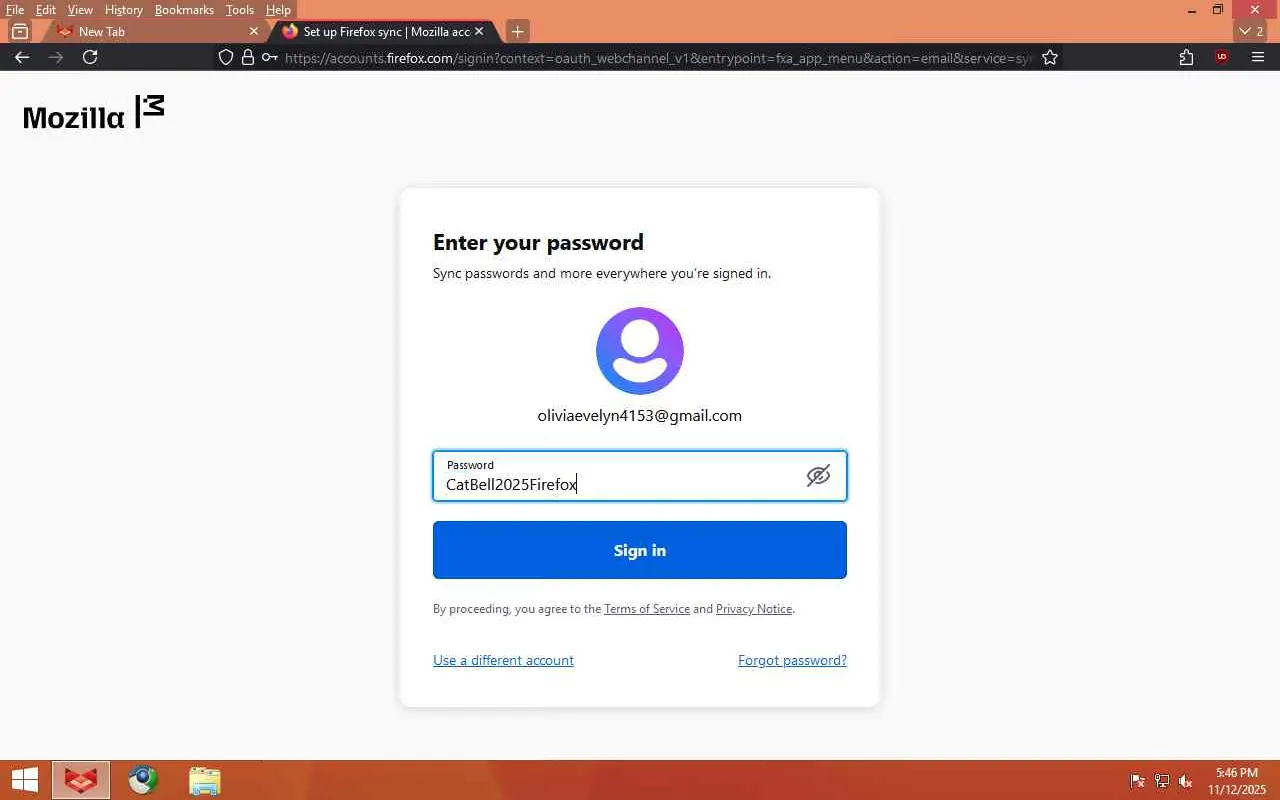Toggle password visibility with the eye icon
The width and height of the screenshot is (1280, 800).
point(818,476)
